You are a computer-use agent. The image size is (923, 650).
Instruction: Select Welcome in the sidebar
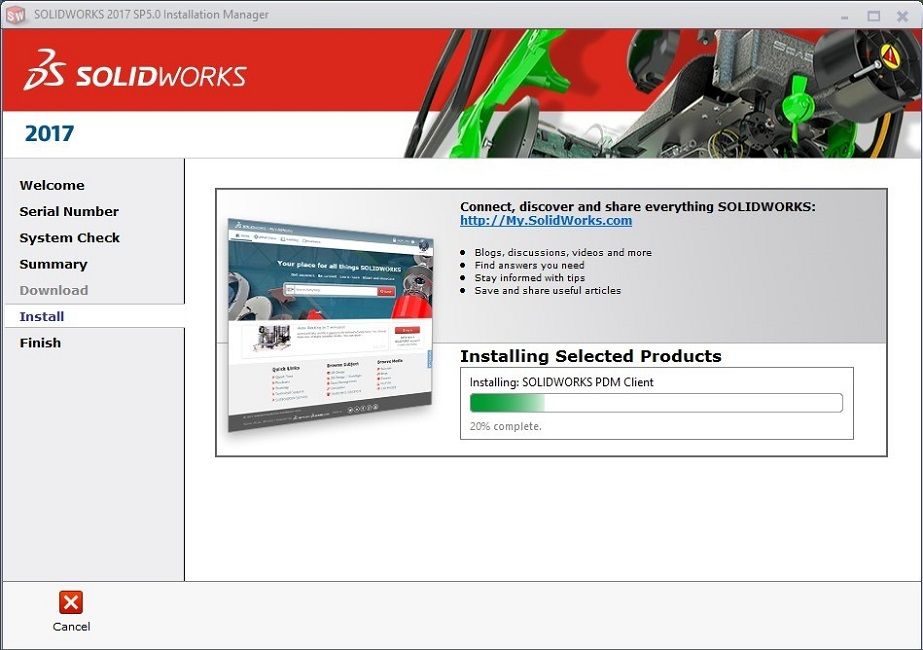pos(51,185)
